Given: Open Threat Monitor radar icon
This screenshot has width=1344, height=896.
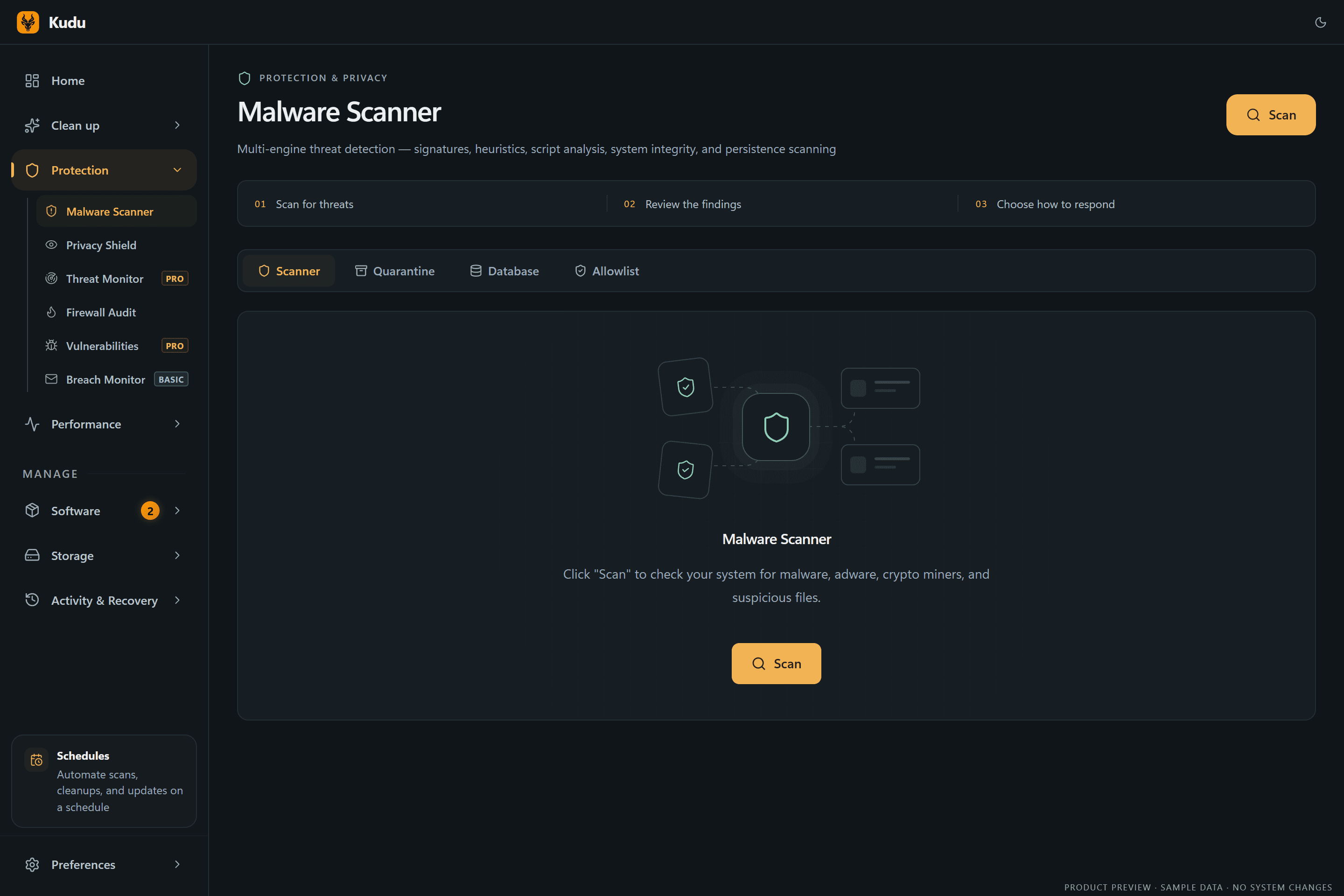Looking at the screenshot, I should pos(51,278).
